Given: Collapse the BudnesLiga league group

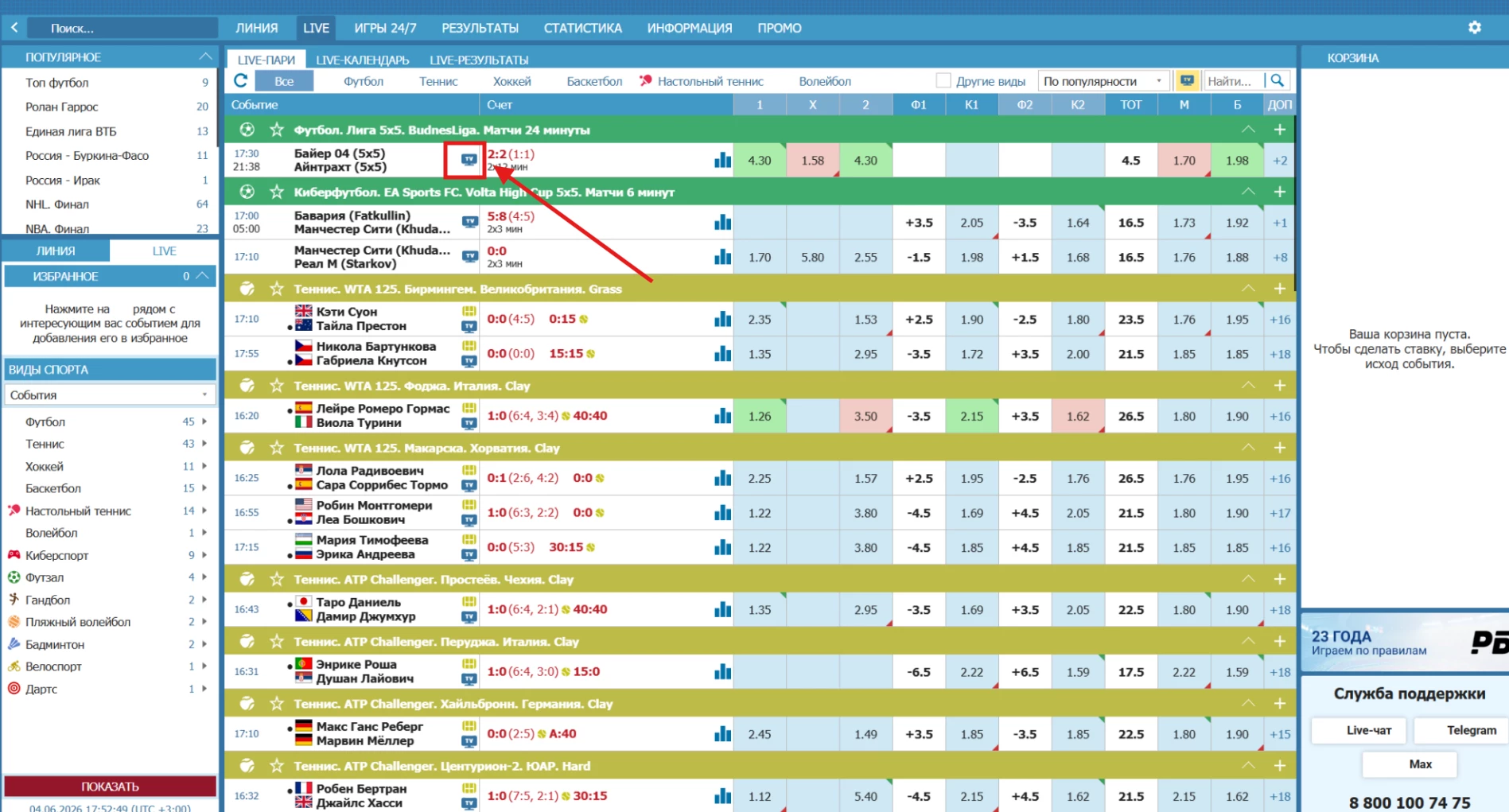Looking at the screenshot, I should coord(1248,130).
